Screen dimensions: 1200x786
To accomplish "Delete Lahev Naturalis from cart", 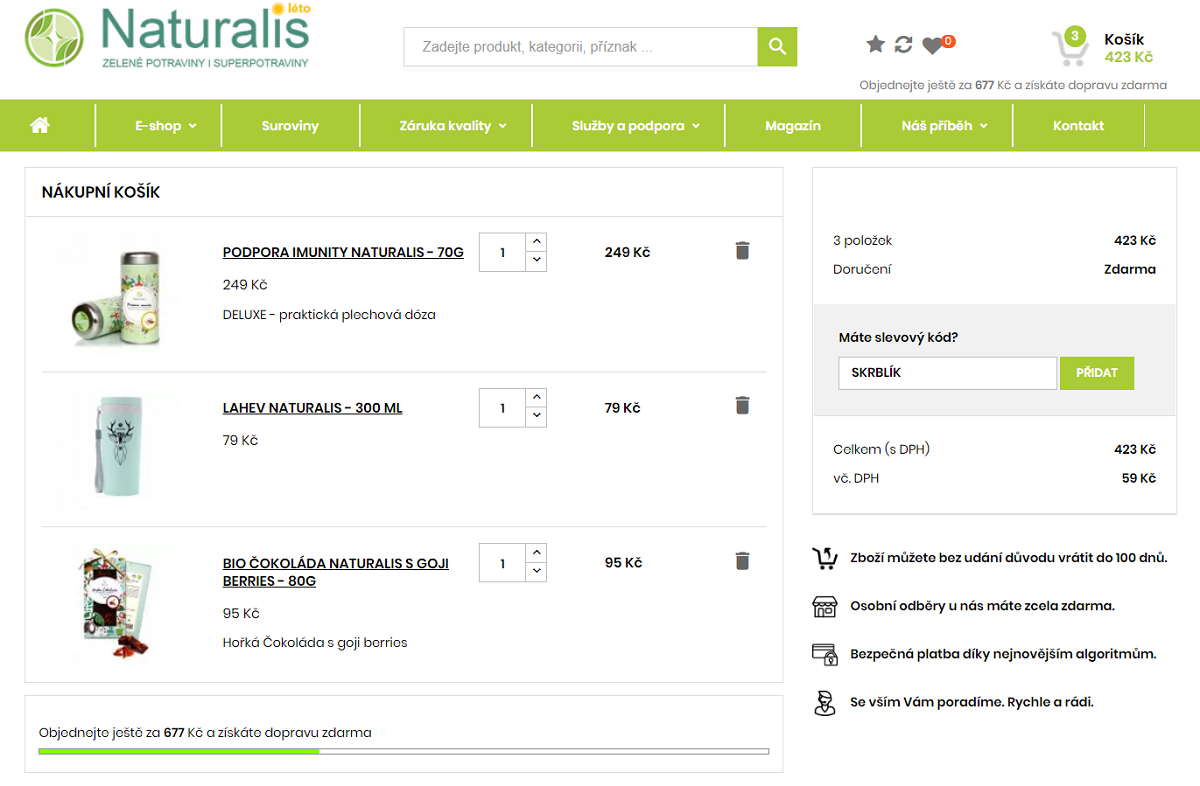I will click(x=742, y=405).
